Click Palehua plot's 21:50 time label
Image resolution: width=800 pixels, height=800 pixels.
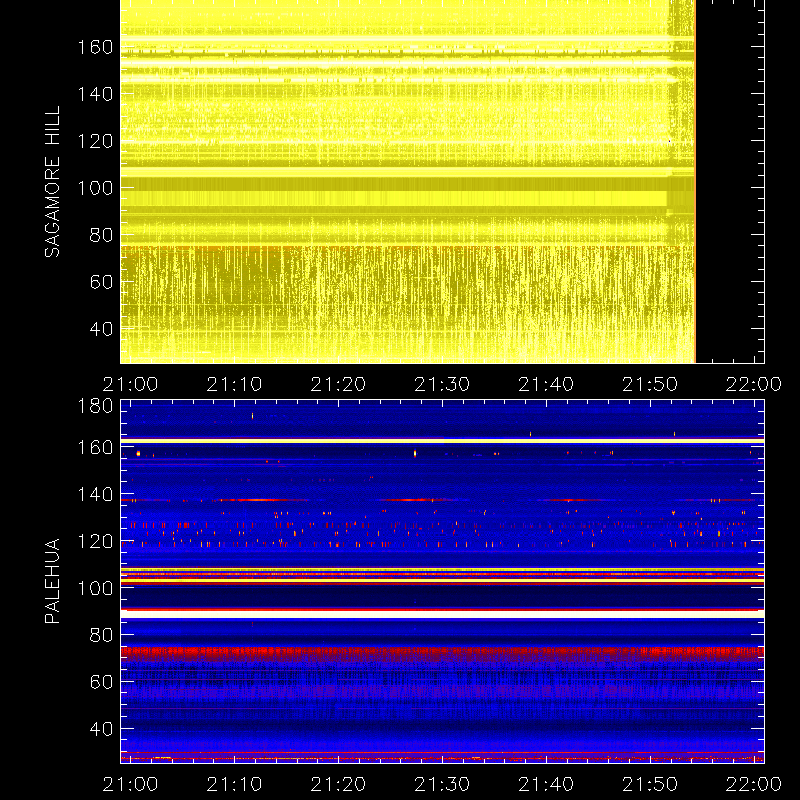coord(650,784)
